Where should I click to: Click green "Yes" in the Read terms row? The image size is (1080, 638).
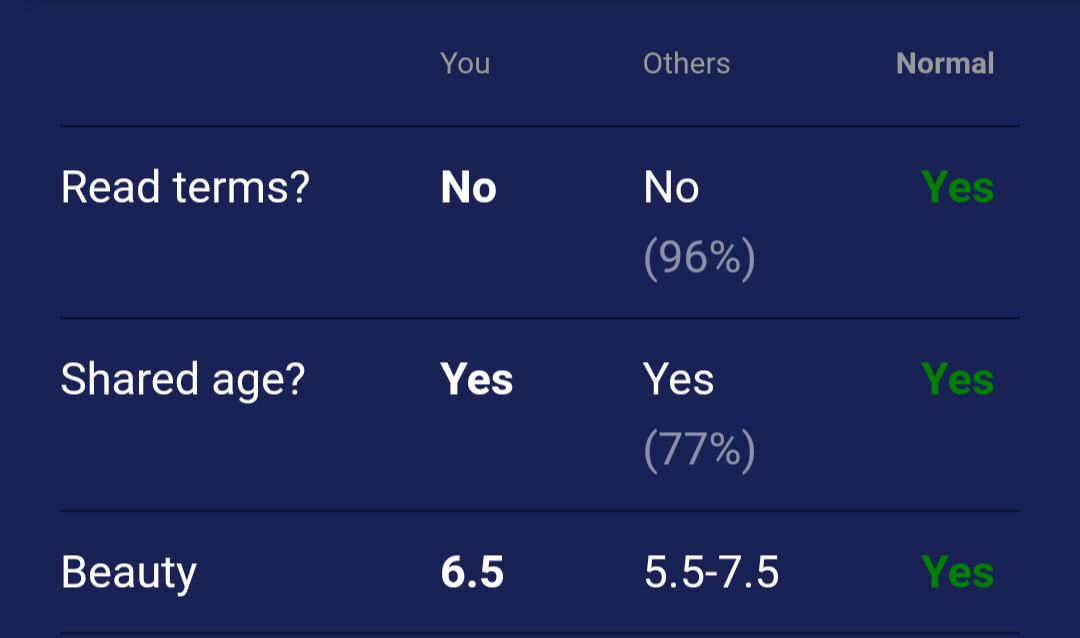pos(957,188)
